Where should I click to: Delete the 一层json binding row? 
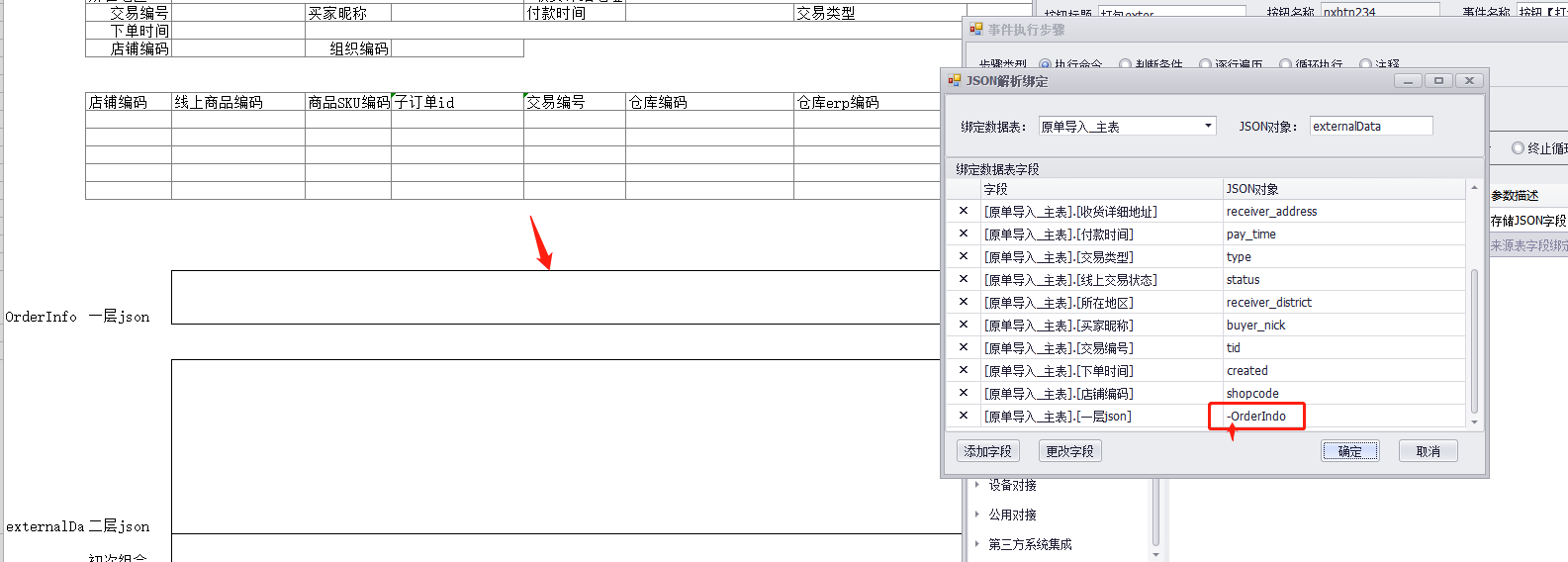[x=964, y=416]
